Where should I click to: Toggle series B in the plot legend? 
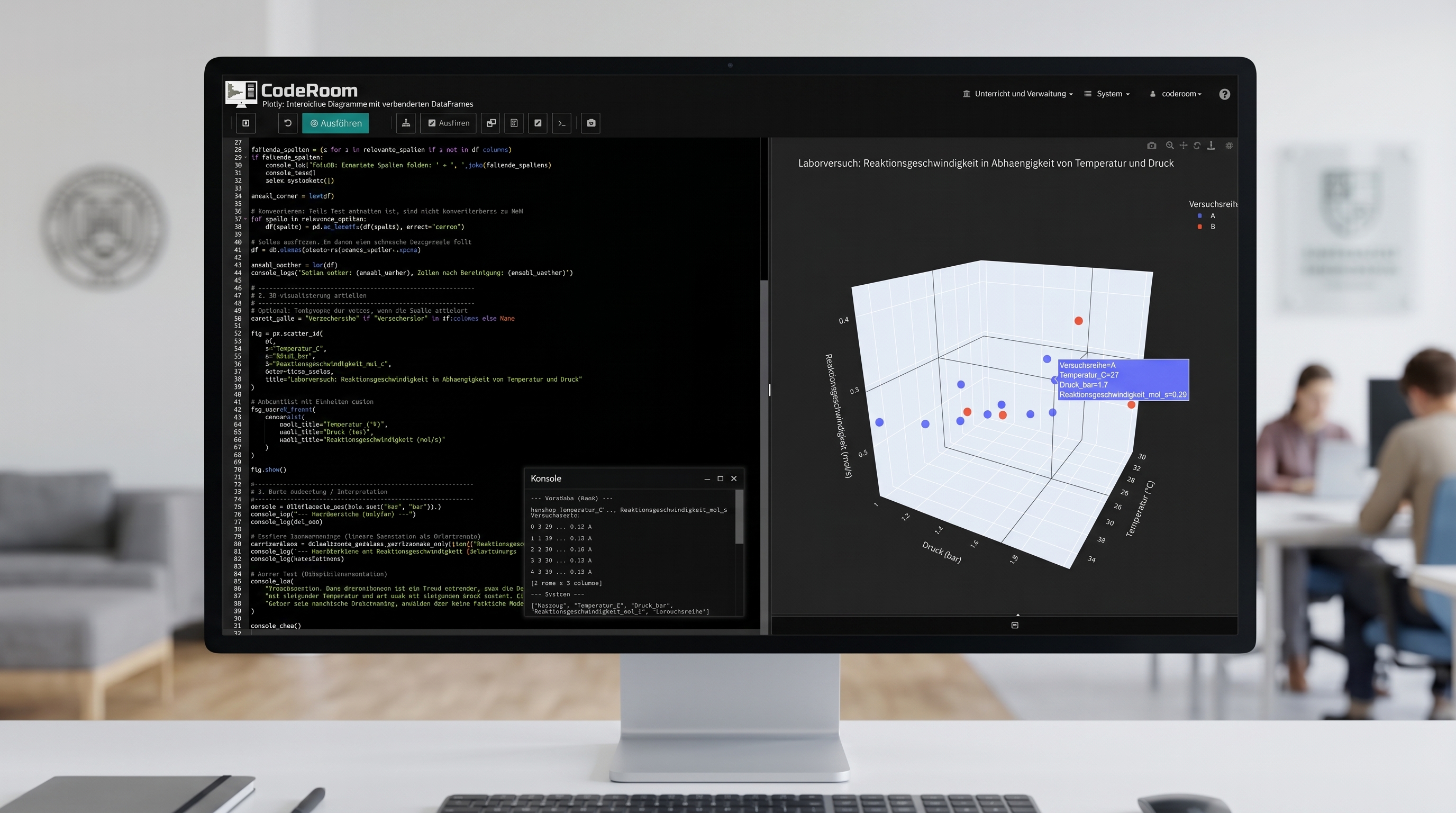1206,227
